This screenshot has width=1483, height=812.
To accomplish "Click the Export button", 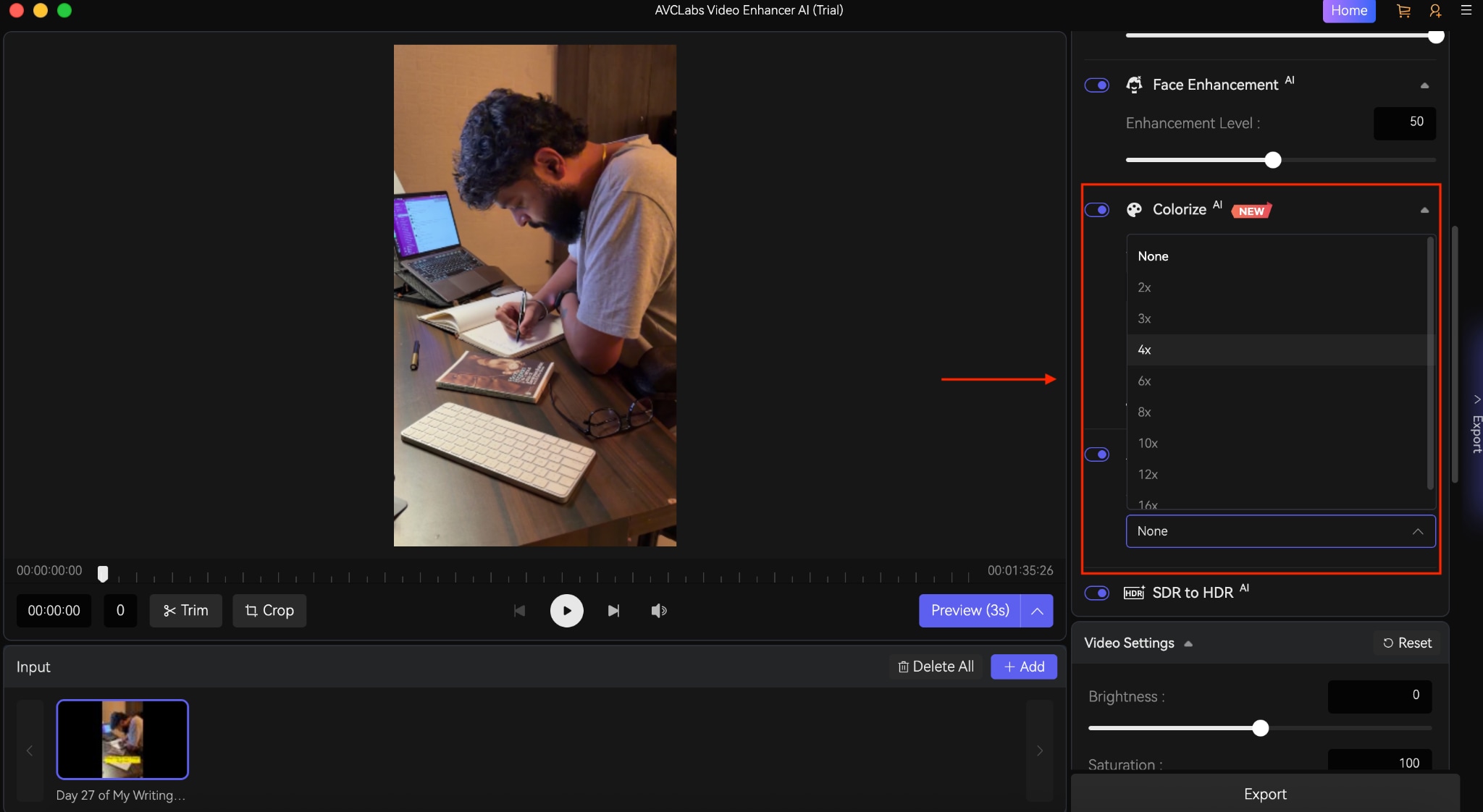I will point(1264,794).
